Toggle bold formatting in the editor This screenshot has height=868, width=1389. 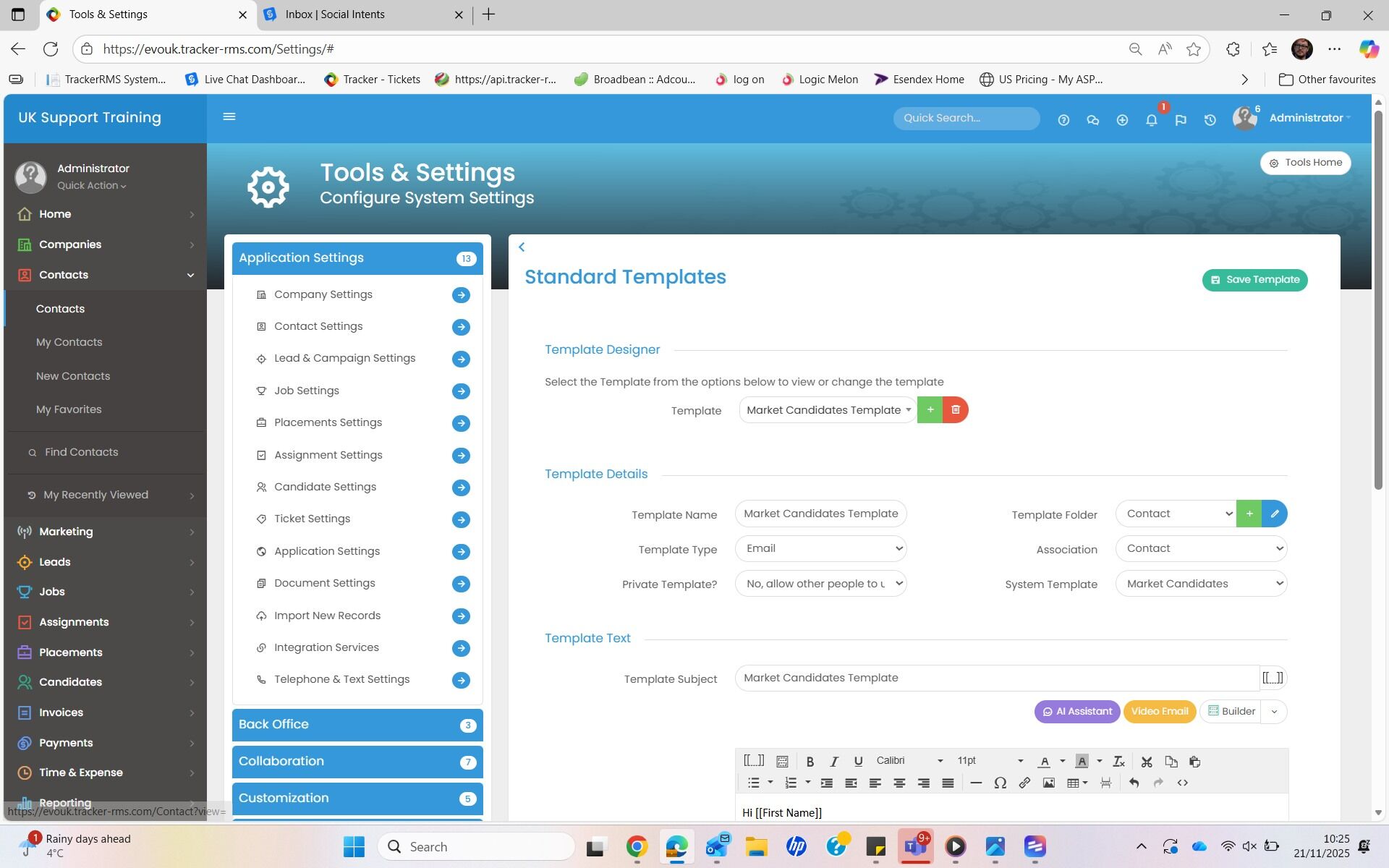pyautogui.click(x=810, y=762)
